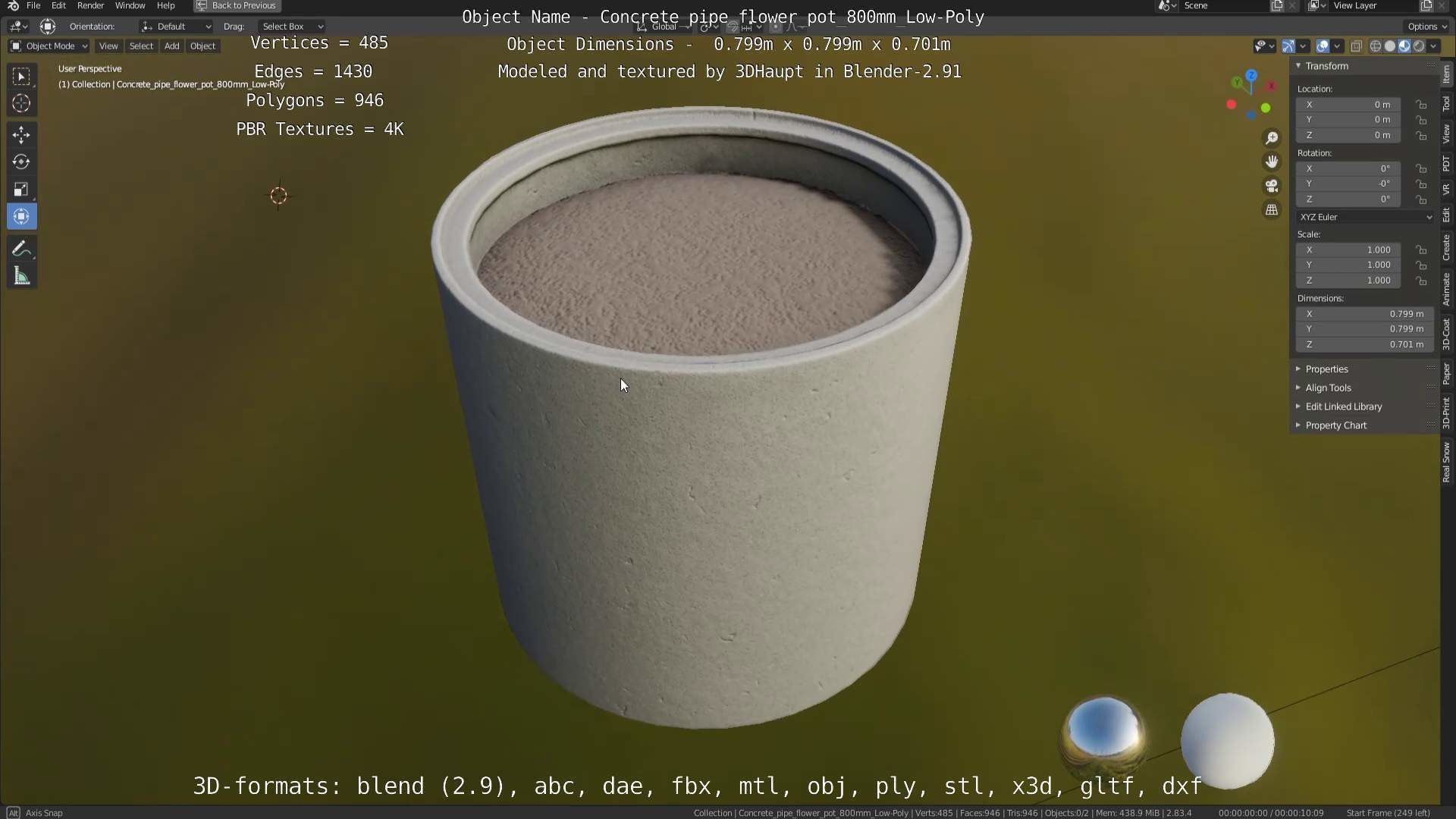The width and height of the screenshot is (1456, 819).
Task: Add a new view layer with copy icon
Action: tap(1426, 5)
